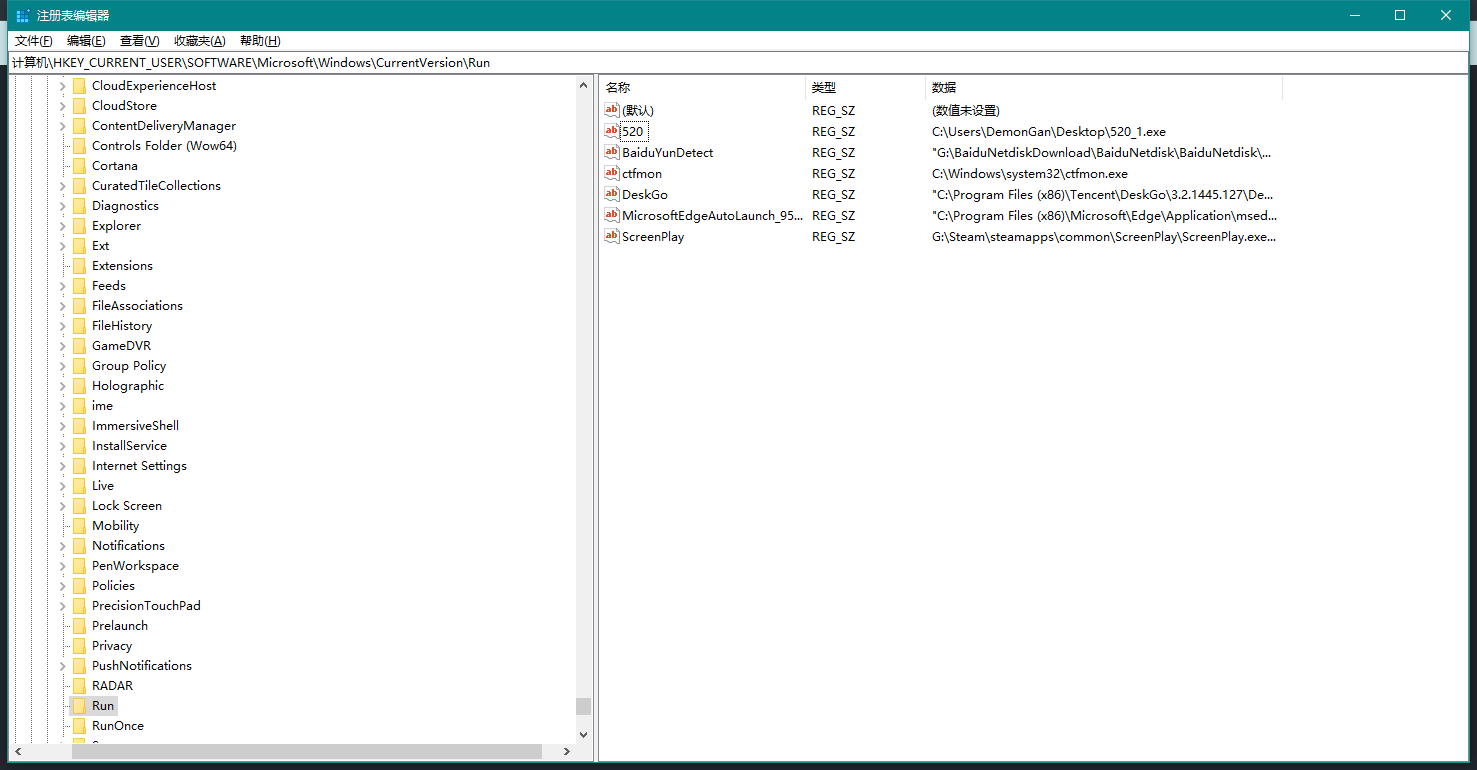Expand the CloudExperienceHost key
Viewport: 1477px width, 770px height.
coord(62,85)
